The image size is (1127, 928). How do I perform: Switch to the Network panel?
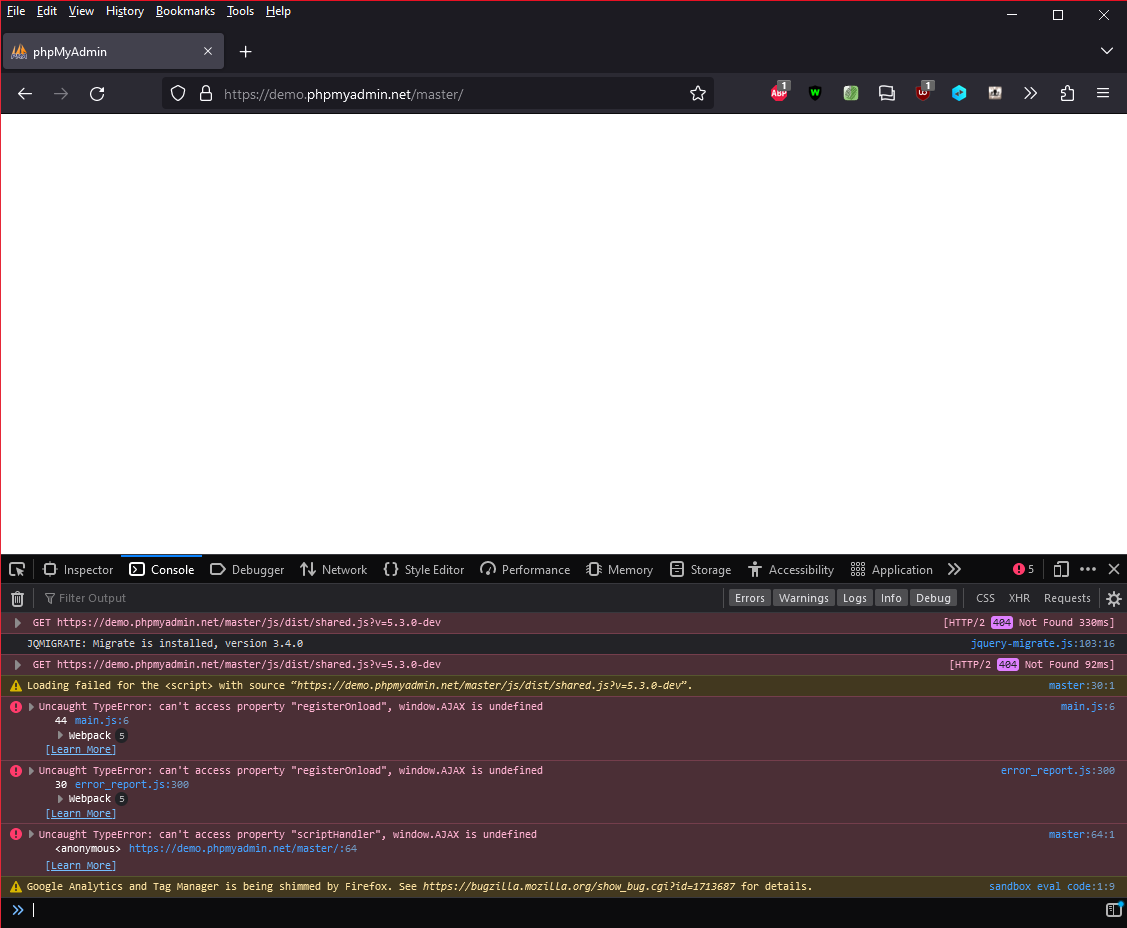(x=333, y=568)
